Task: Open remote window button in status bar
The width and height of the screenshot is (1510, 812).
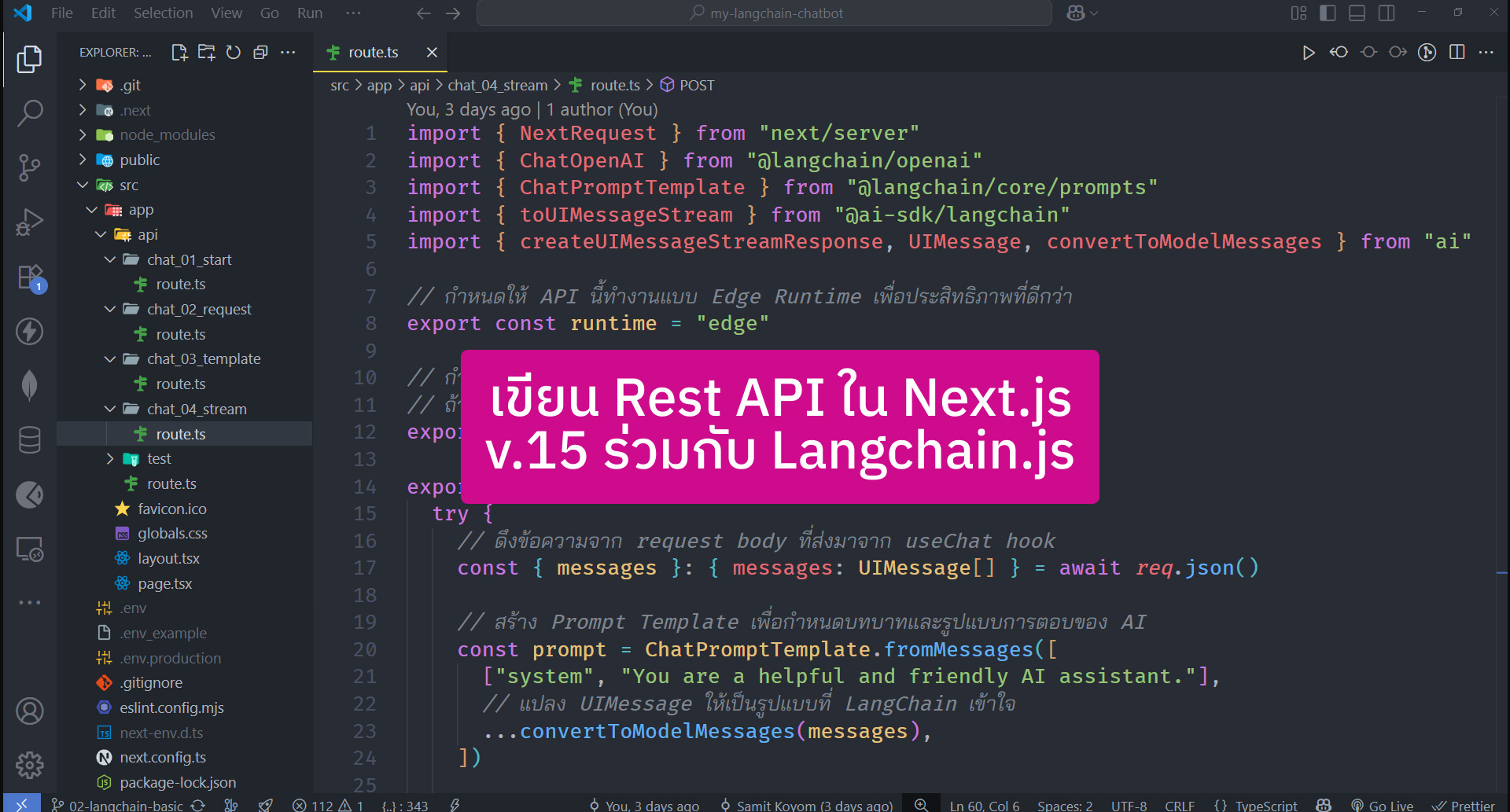Action: [x=22, y=804]
